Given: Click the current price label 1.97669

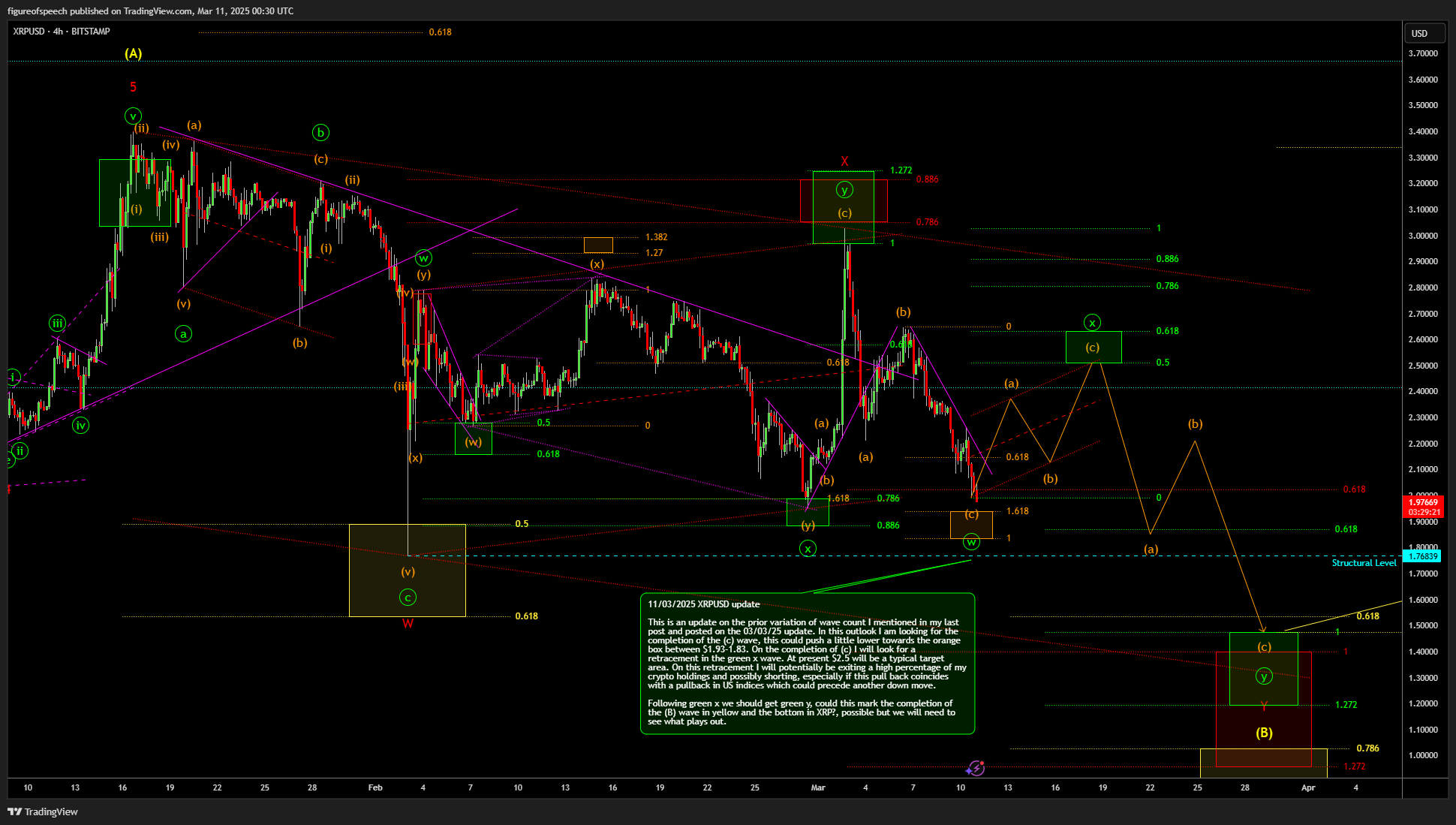Looking at the screenshot, I should (x=1423, y=502).
